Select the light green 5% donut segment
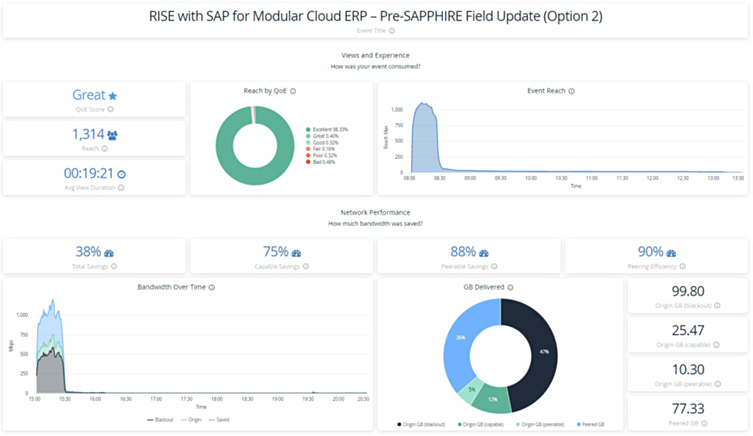Image resolution: width=753 pixels, height=436 pixels. (x=472, y=389)
